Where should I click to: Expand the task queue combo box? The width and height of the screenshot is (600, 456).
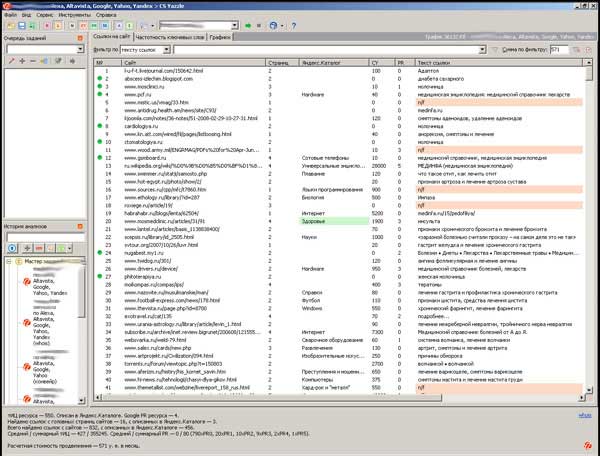pos(80,48)
